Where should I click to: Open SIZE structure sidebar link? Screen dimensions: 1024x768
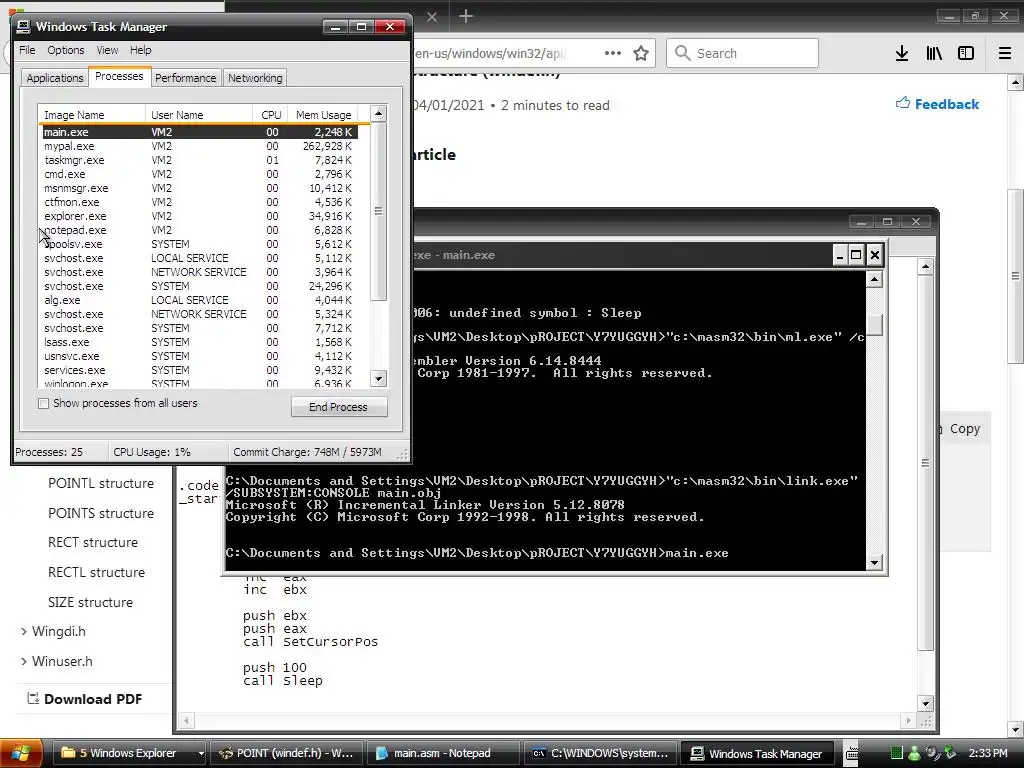(x=90, y=602)
